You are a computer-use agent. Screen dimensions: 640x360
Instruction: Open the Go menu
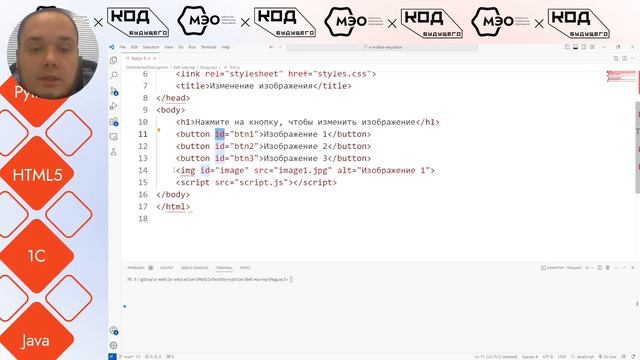(181, 47)
